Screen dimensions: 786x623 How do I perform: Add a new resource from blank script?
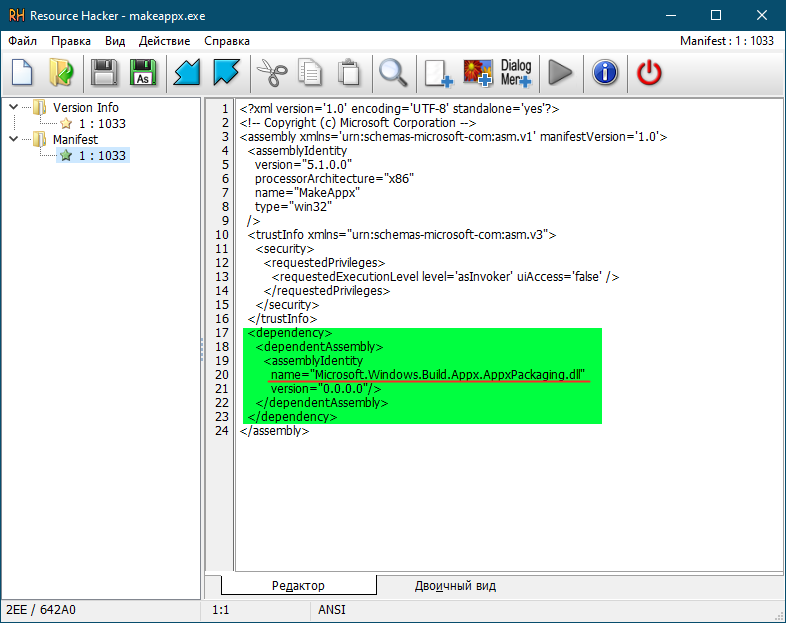pos(438,73)
